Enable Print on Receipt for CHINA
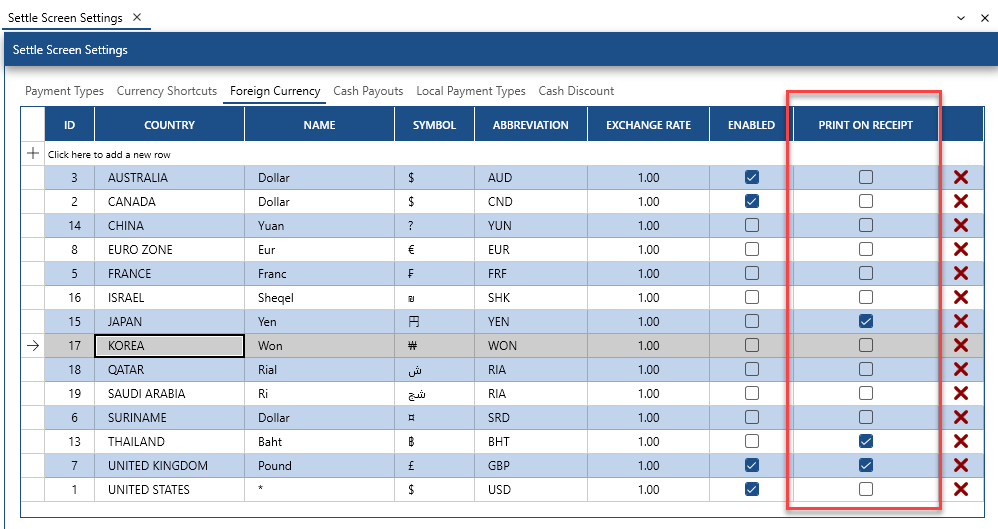Image resolution: width=998 pixels, height=529 pixels. tap(865, 225)
